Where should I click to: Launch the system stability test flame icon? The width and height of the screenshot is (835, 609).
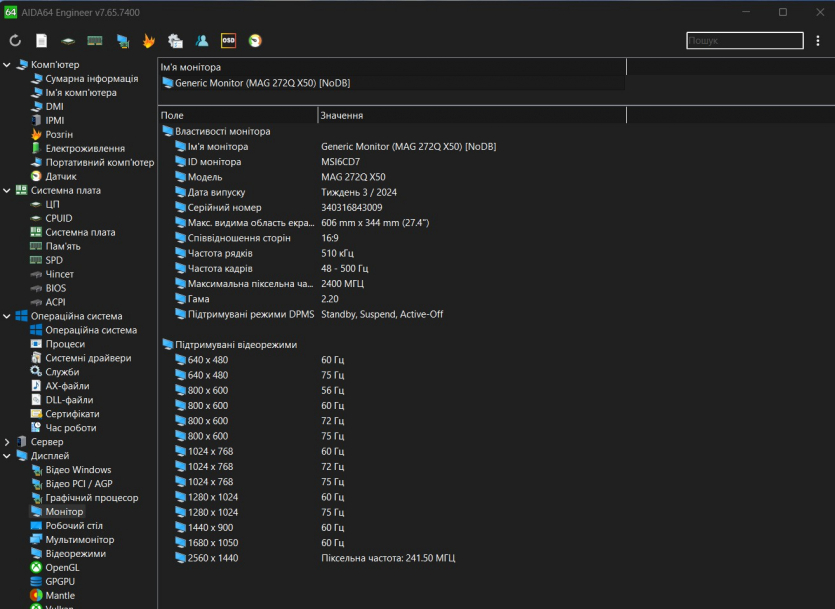(x=149, y=41)
